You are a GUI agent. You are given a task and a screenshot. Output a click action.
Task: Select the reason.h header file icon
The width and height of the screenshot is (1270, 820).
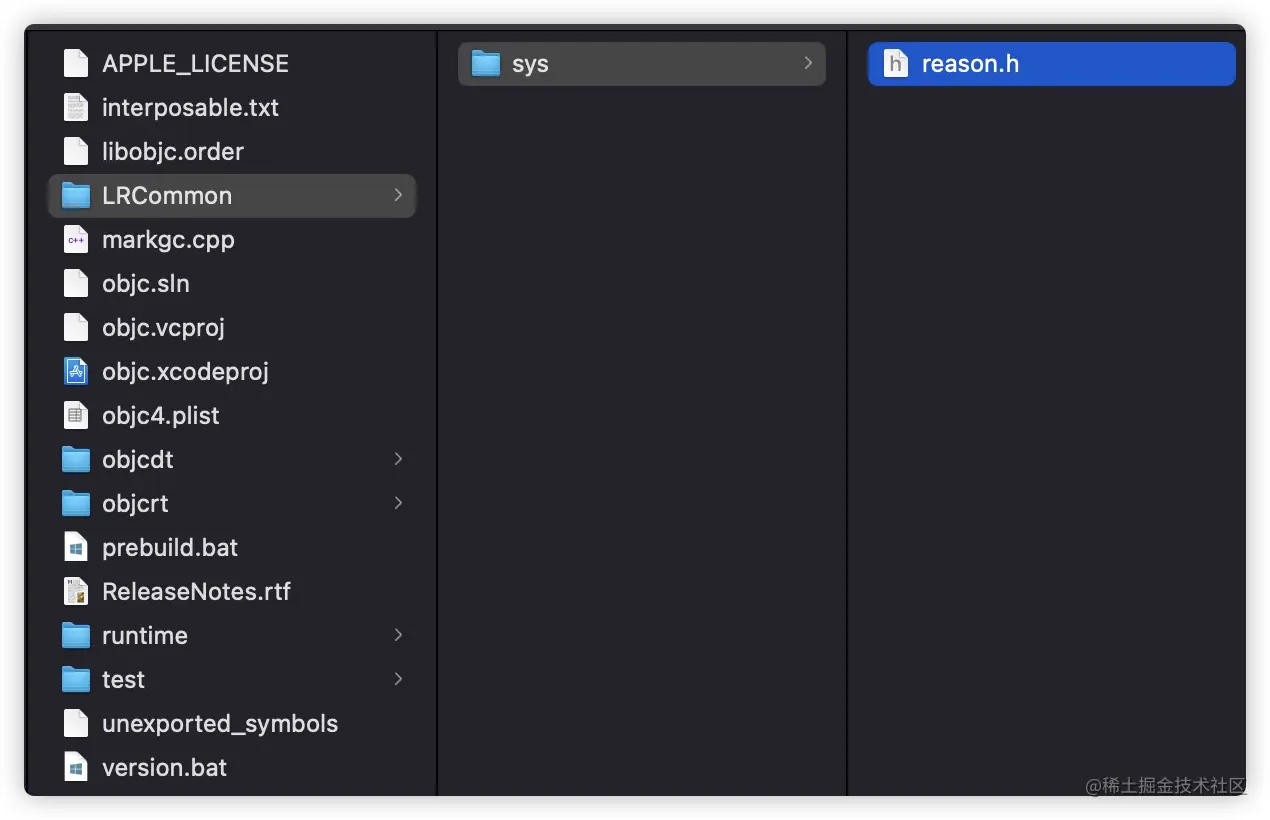click(896, 63)
